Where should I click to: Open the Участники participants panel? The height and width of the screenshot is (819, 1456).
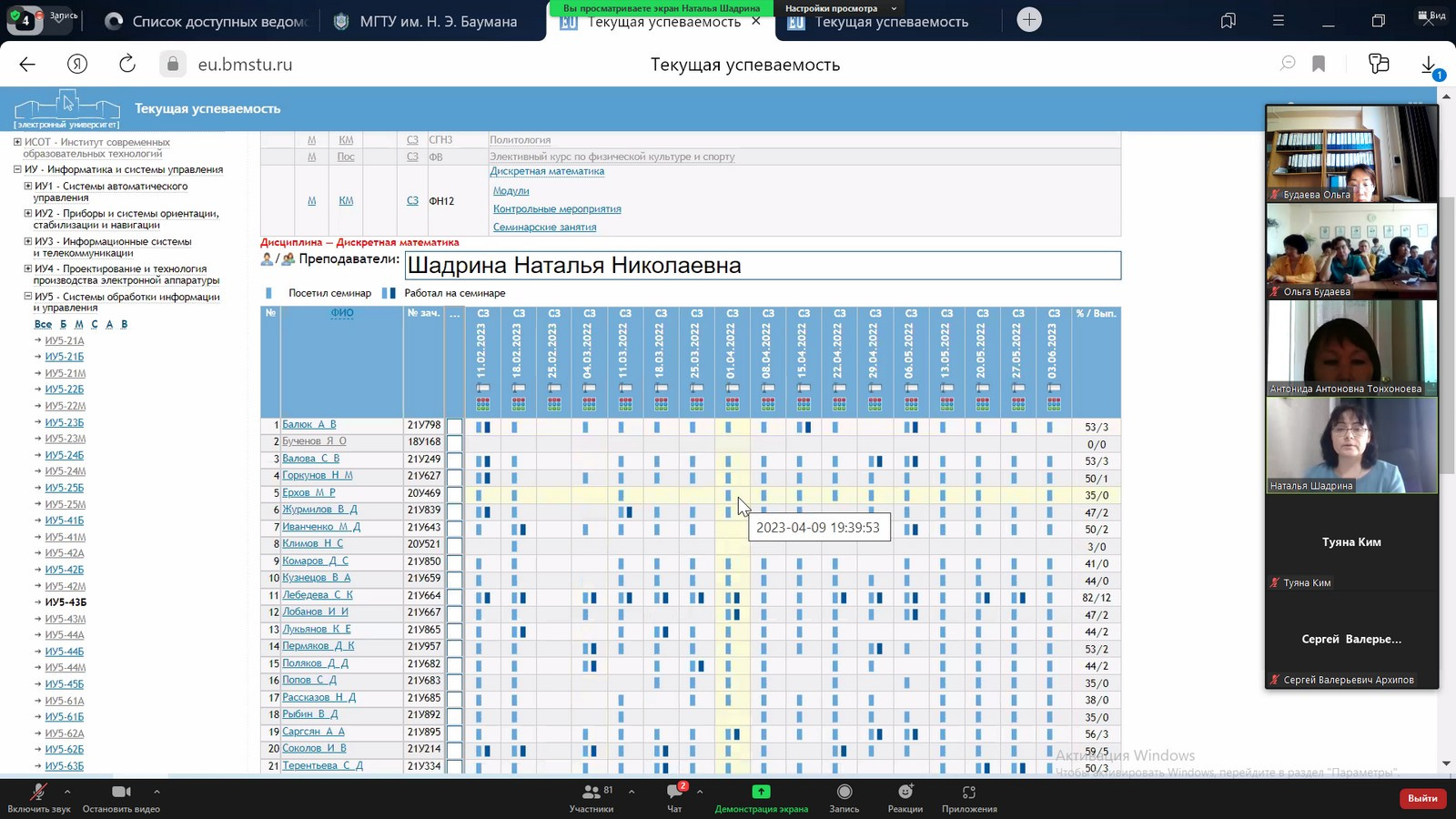(x=591, y=793)
